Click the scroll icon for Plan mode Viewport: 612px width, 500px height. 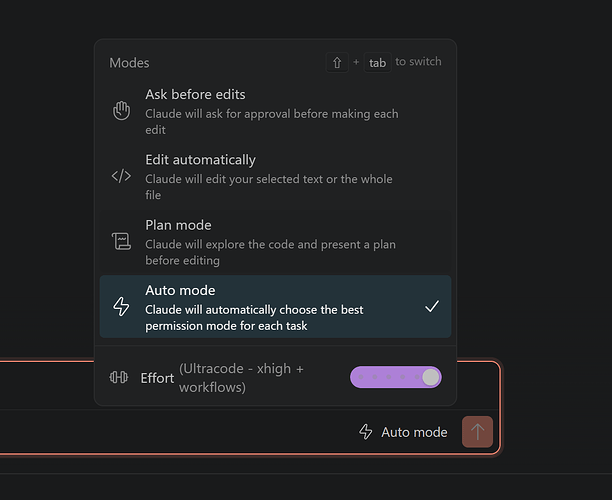point(121,241)
